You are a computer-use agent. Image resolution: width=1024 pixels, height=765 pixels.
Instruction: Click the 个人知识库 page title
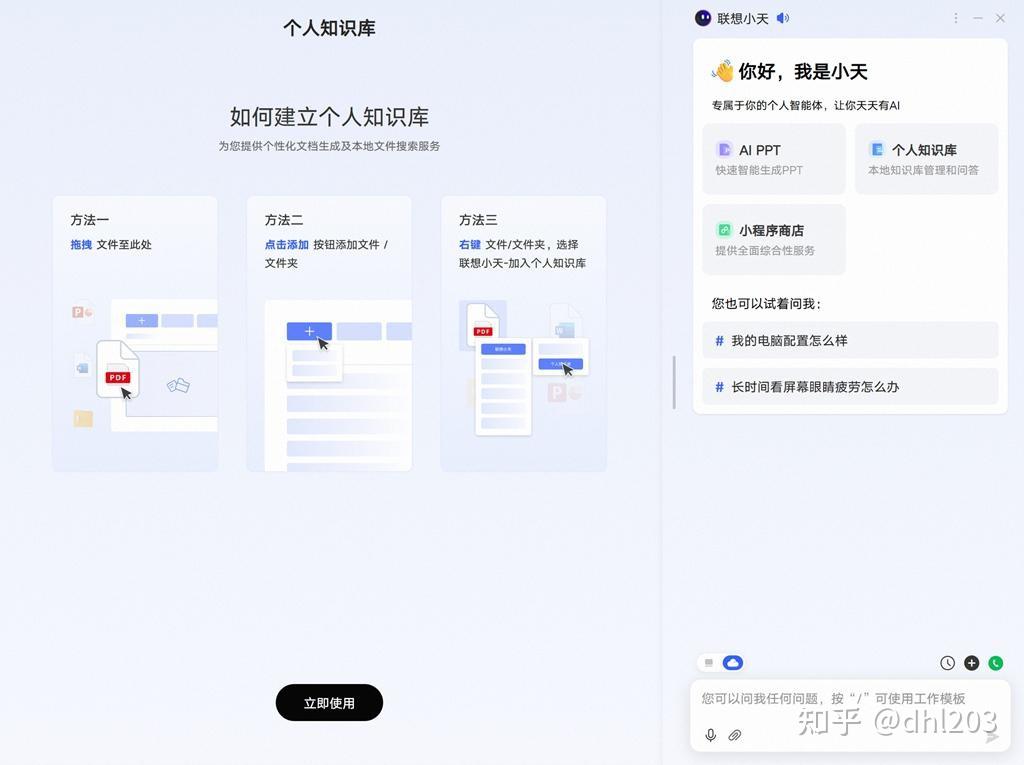tap(329, 28)
